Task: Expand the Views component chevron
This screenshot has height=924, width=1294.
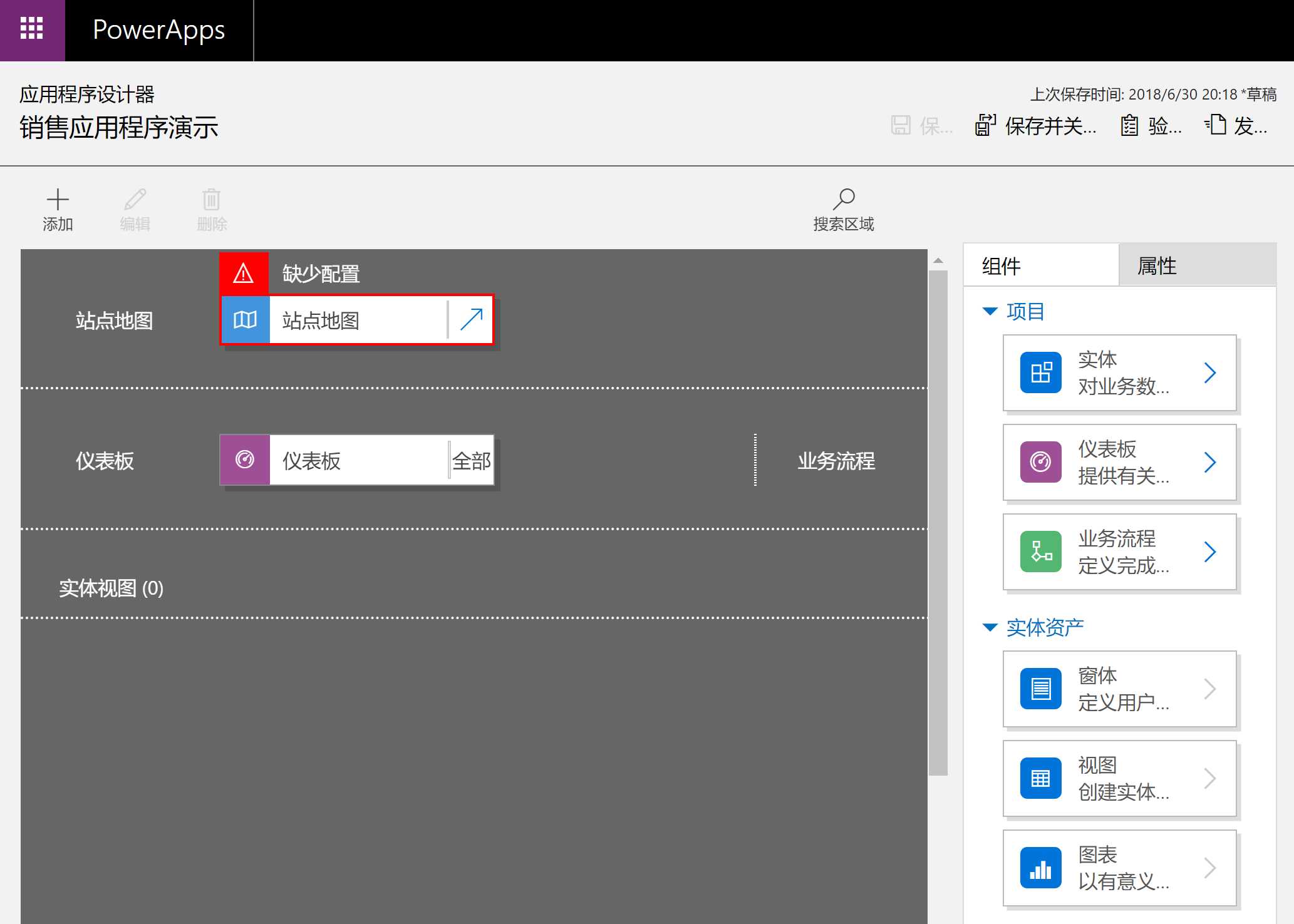Action: tap(1210, 779)
